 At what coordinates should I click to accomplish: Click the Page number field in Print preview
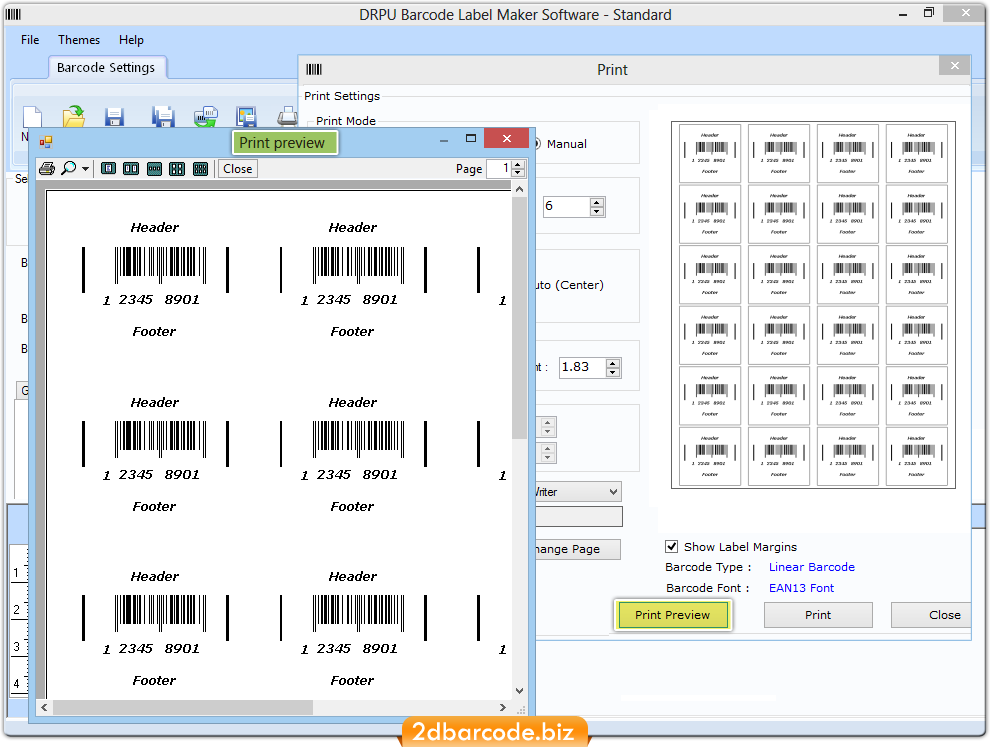(x=499, y=169)
